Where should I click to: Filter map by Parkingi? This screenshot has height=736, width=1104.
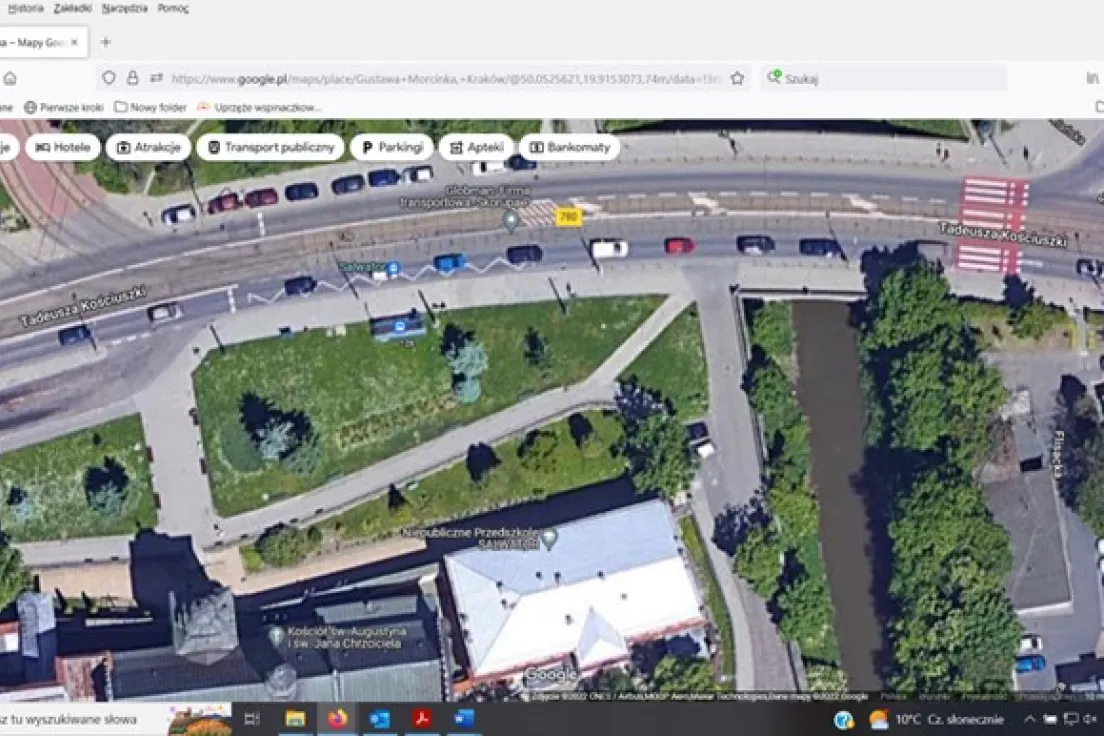tap(391, 147)
